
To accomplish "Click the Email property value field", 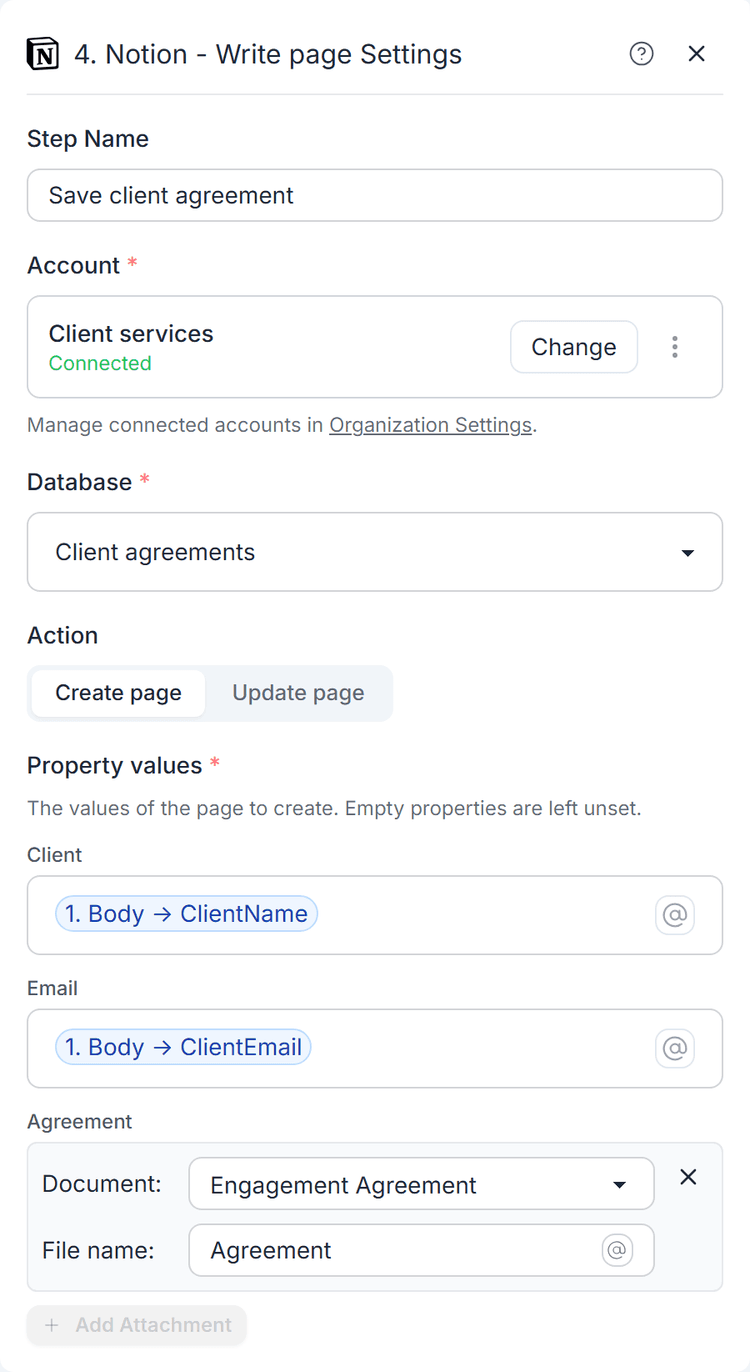I will [375, 1048].
